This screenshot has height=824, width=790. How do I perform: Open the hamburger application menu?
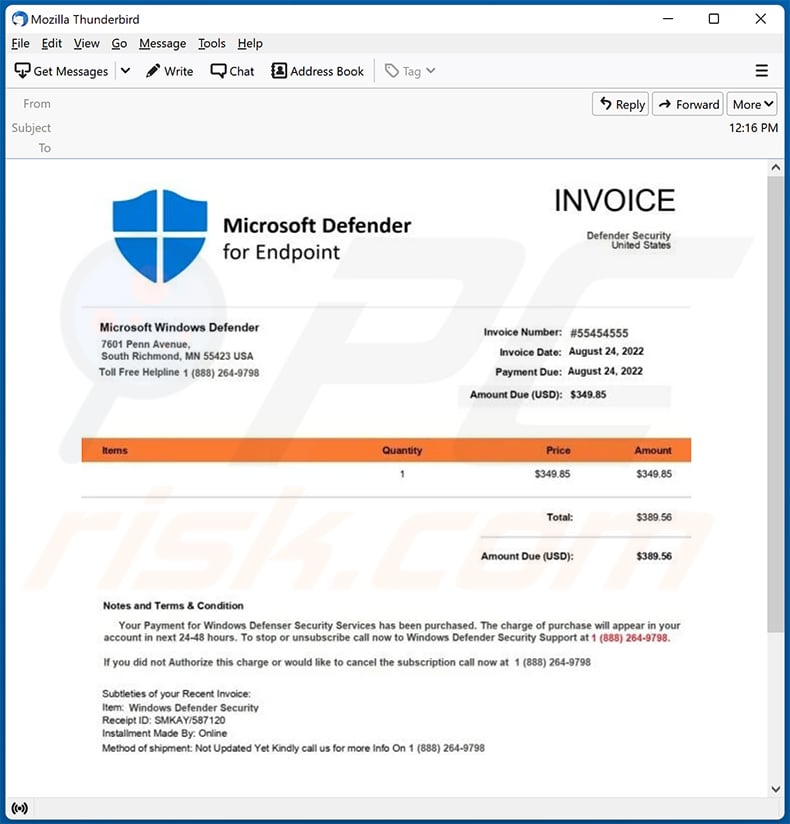(762, 70)
